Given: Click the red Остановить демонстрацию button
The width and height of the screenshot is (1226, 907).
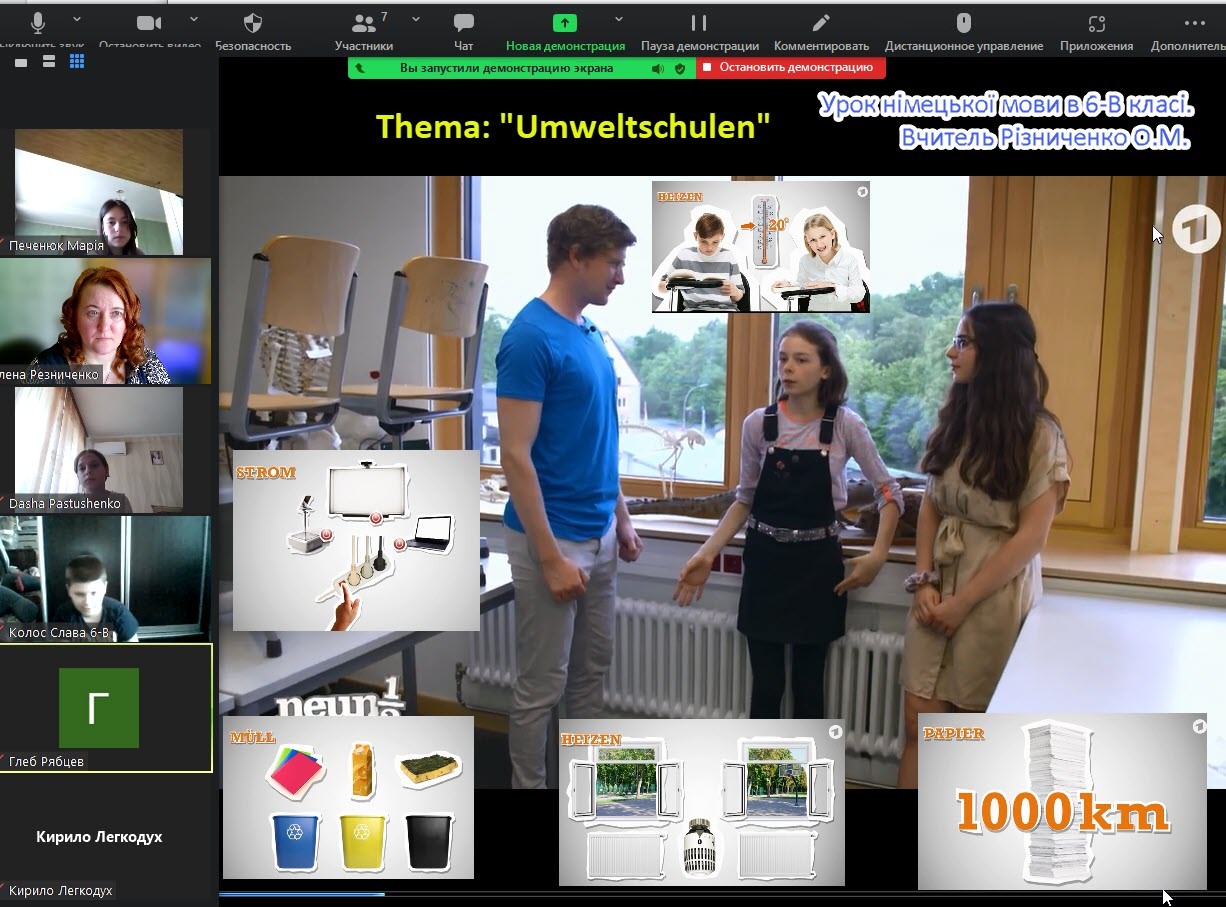Looking at the screenshot, I should (x=790, y=68).
